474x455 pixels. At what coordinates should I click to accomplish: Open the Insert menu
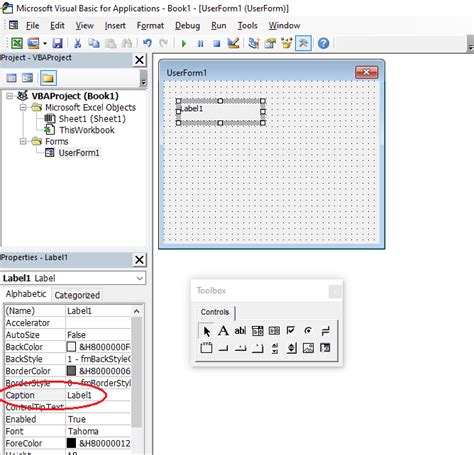coord(115,25)
